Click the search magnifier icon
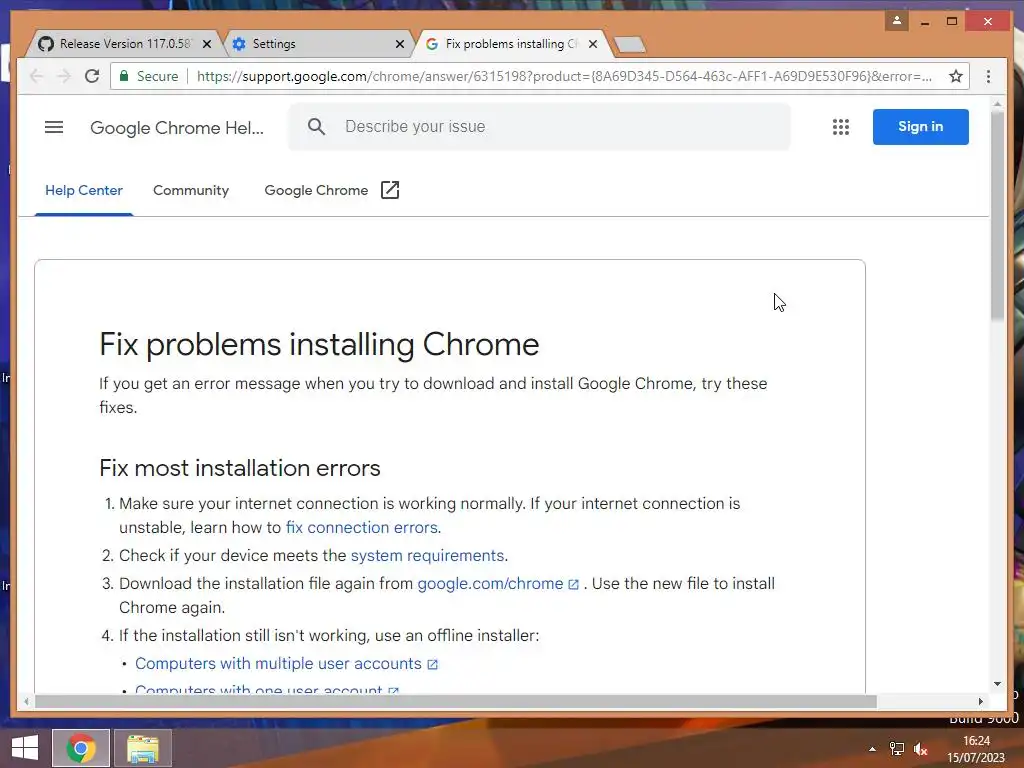The height and width of the screenshot is (768, 1024). click(316, 127)
